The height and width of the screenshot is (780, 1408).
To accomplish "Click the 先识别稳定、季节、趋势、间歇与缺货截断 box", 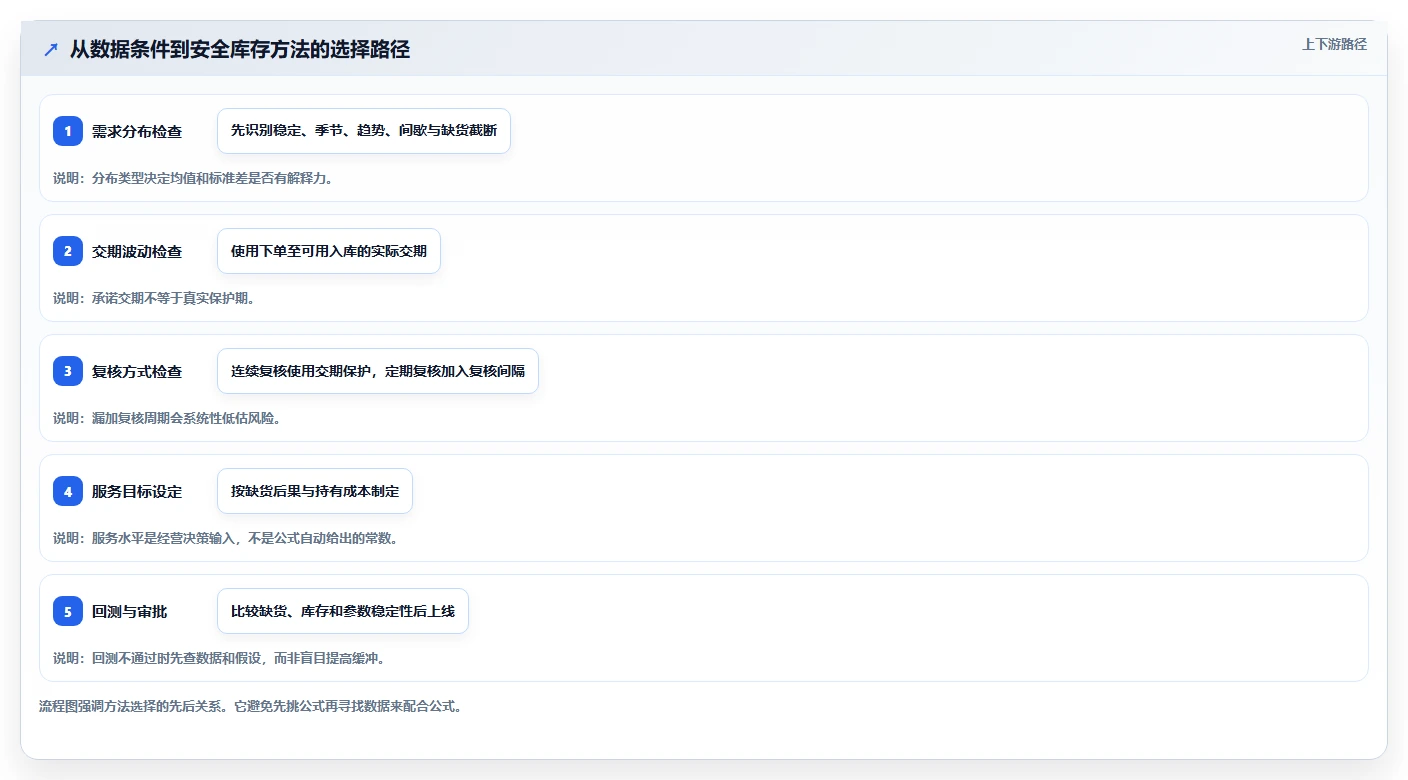I will (364, 131).
